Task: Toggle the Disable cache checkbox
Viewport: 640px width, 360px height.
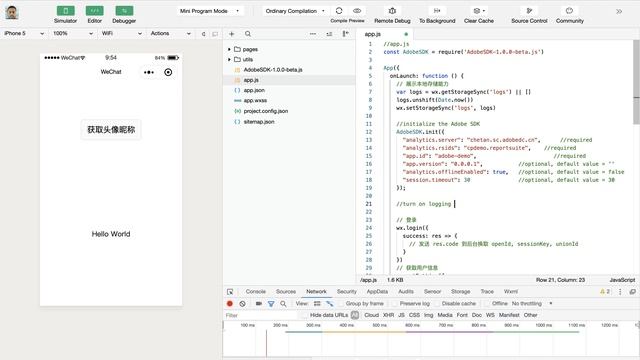Action: 437,304
